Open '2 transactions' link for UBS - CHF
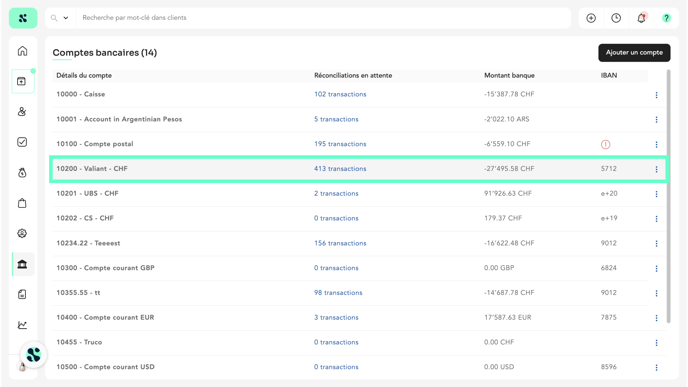This screenshot has height=387, width=688. click(x=336, y=194)
